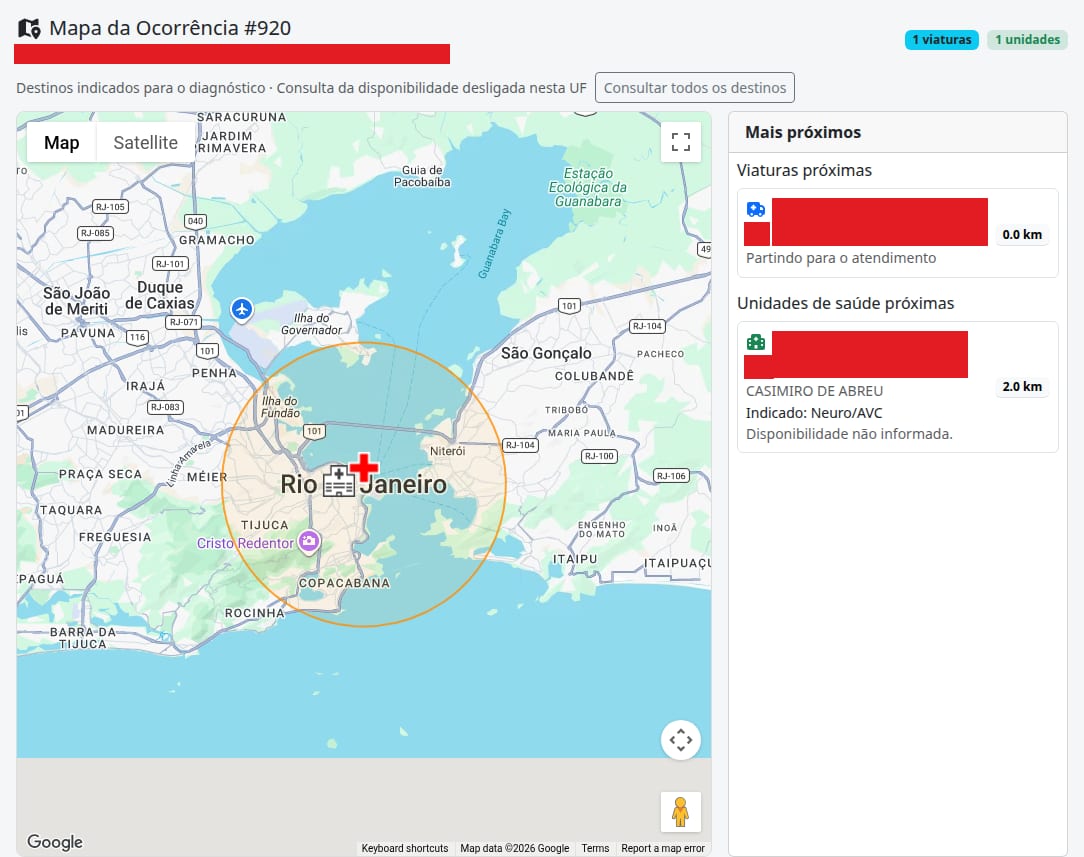
Task: Click the Cristo Redentor camera pin
Action: (309, 541)
